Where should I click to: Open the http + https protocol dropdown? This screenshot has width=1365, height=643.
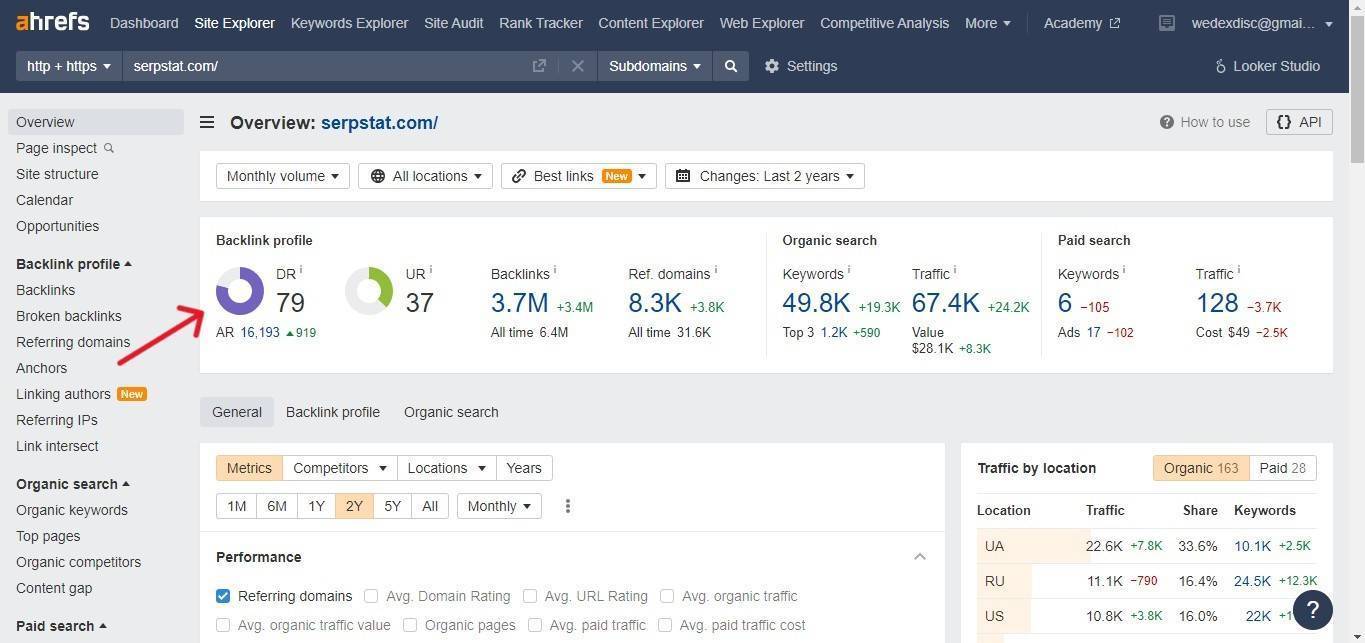[68, 66]
